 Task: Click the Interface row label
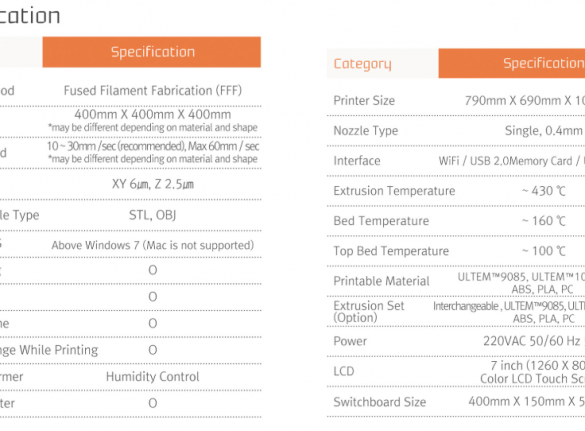click(x=357, y=161)
